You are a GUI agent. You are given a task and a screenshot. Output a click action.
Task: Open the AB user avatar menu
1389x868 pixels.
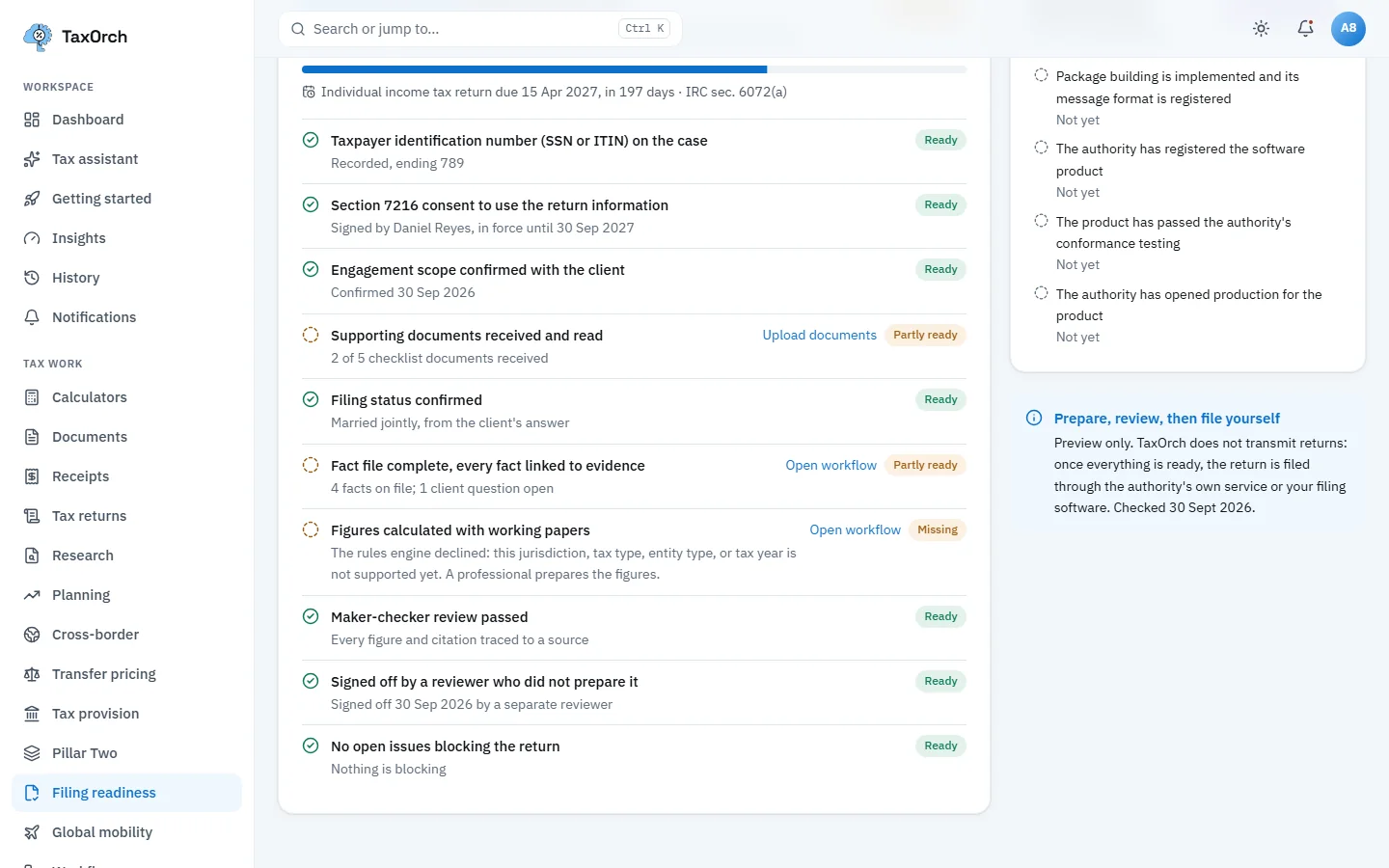point(1348,29)
